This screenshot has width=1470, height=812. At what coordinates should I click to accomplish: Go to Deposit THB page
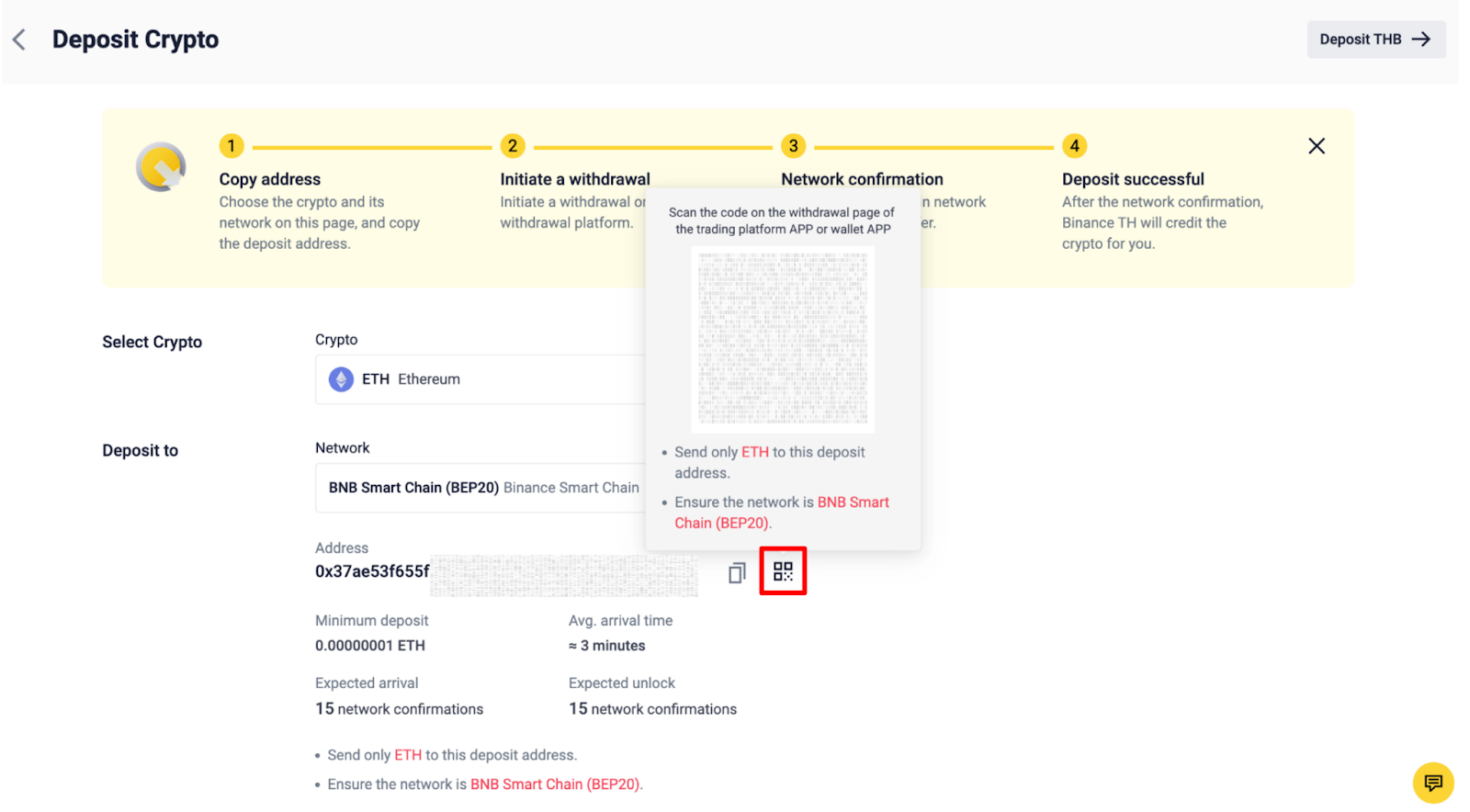[1375, 39]
